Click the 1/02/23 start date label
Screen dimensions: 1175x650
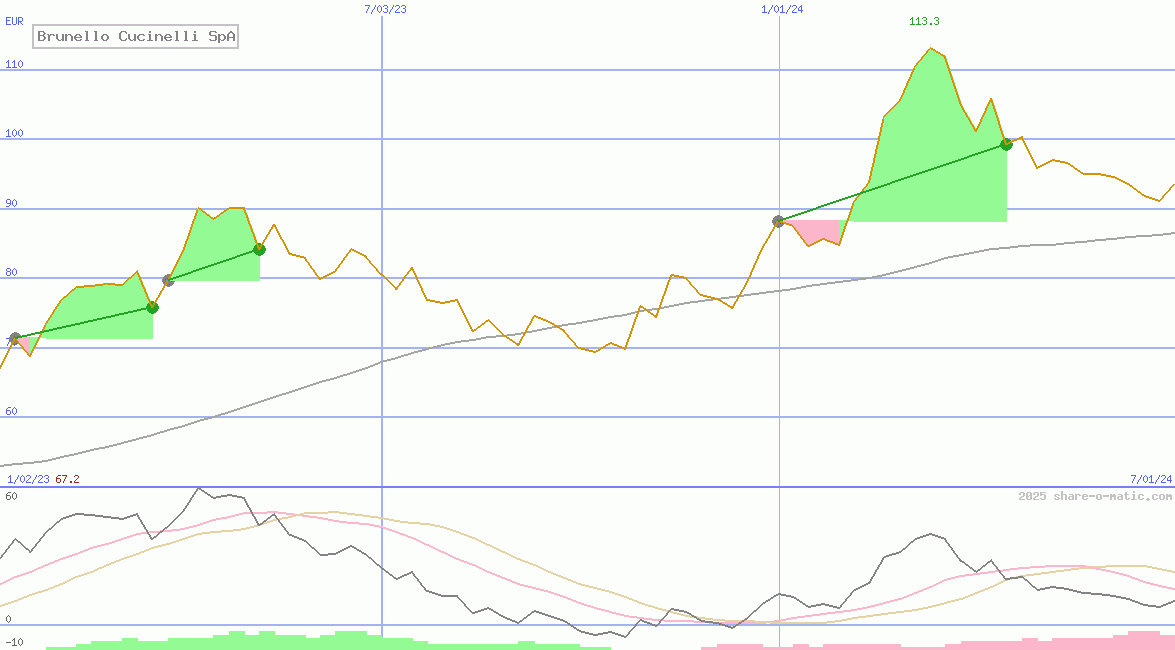click(x=28, y=479)
